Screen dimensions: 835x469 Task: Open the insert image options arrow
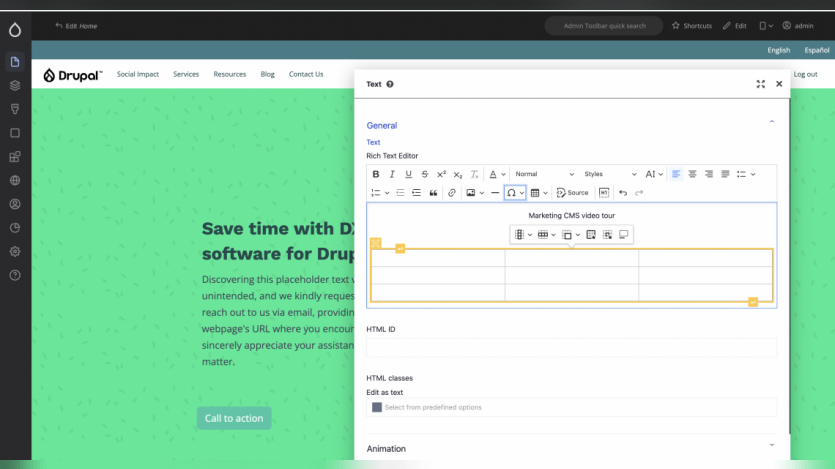[482, 193]
